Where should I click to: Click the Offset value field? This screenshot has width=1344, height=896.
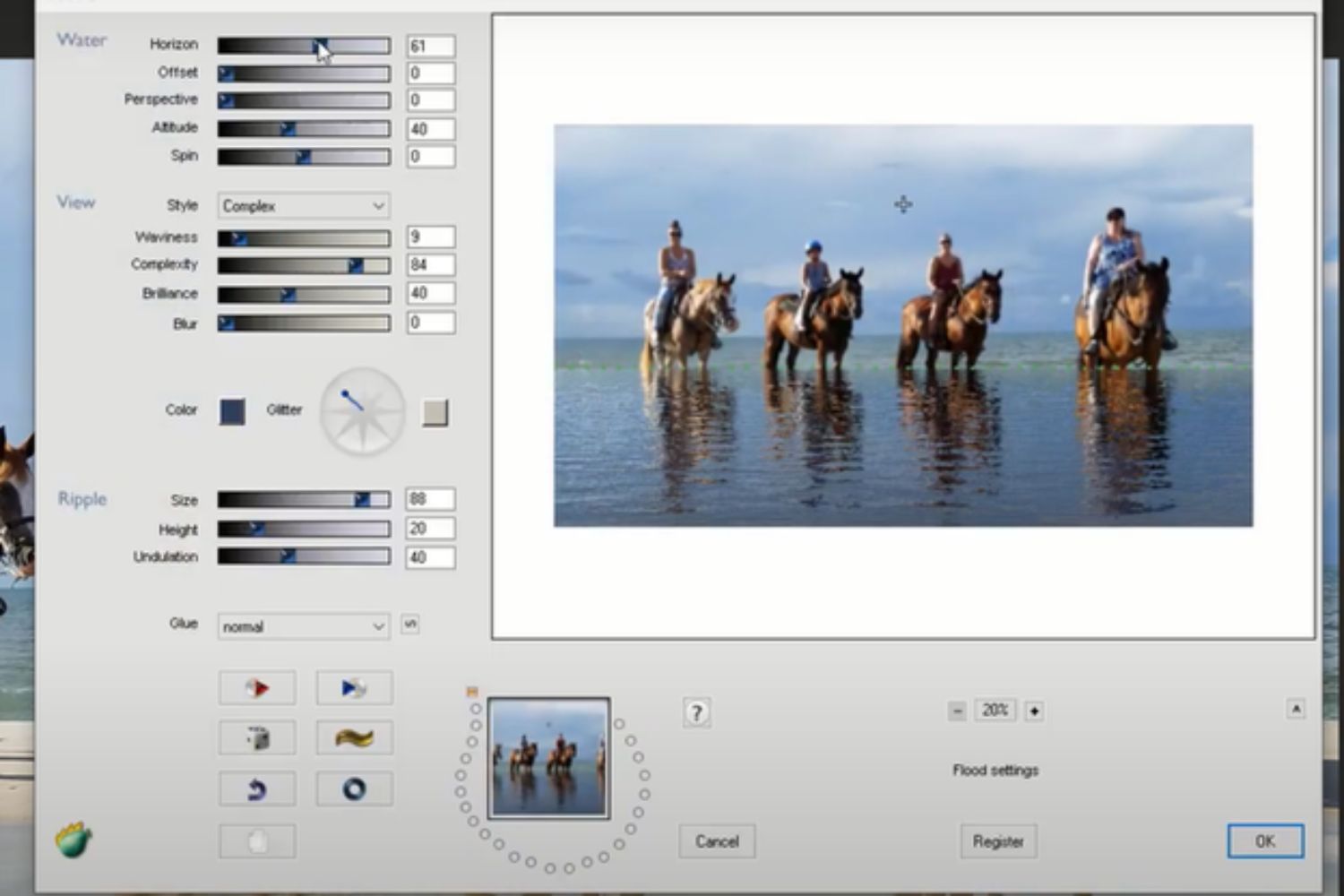430,73
